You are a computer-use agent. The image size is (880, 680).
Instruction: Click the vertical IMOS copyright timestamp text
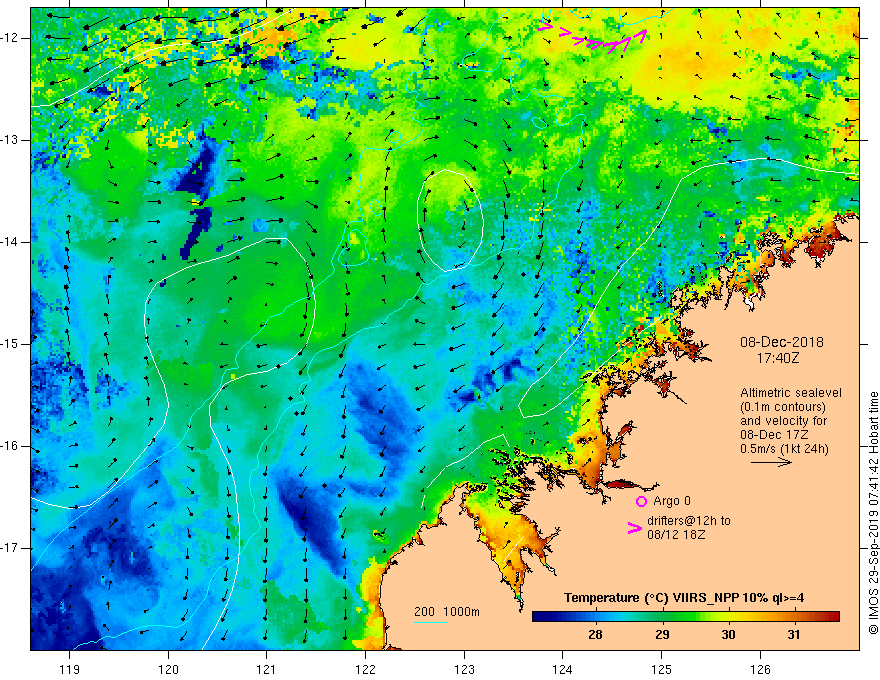pos(873,513)
